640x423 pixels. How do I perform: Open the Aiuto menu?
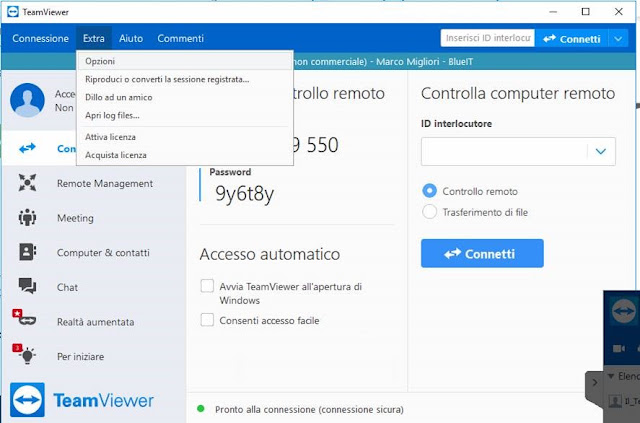[131, 38]
